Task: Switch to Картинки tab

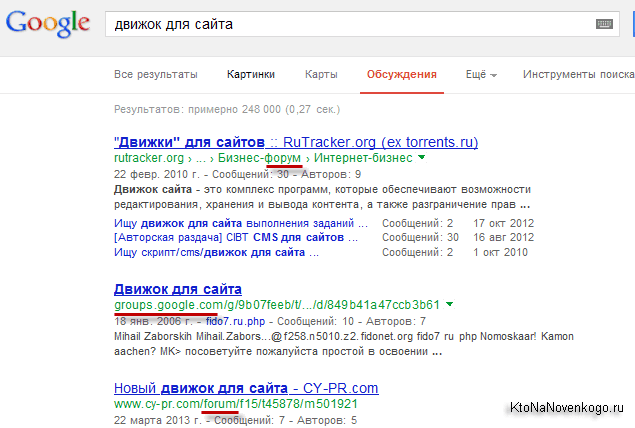Action: coord(251,75)
